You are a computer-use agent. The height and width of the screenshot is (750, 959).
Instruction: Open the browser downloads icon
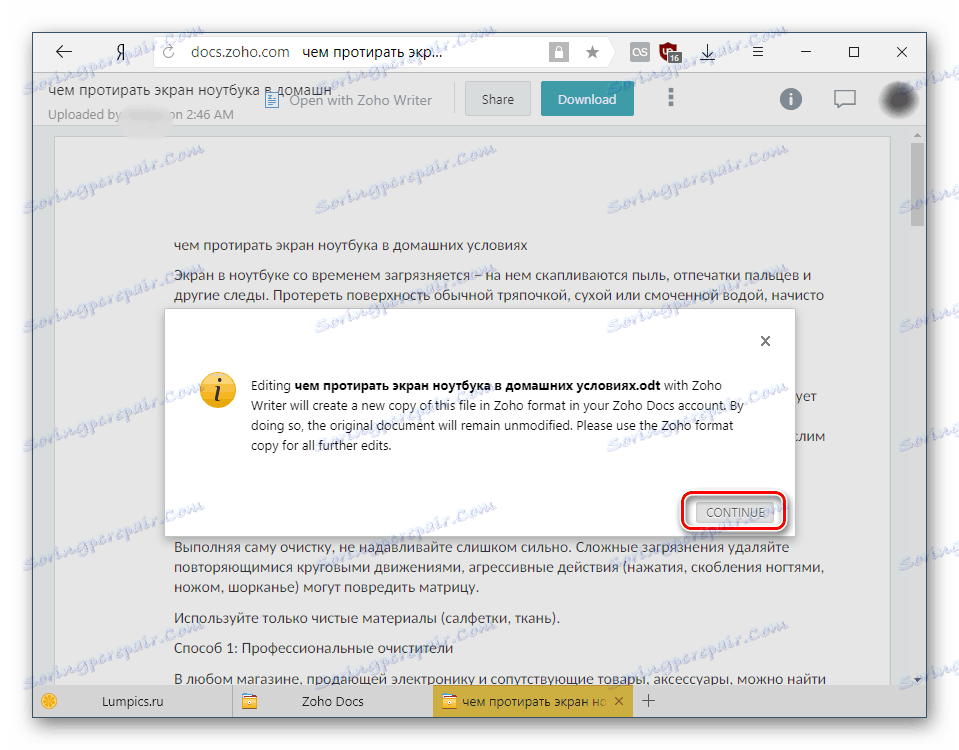pos(707,53)
